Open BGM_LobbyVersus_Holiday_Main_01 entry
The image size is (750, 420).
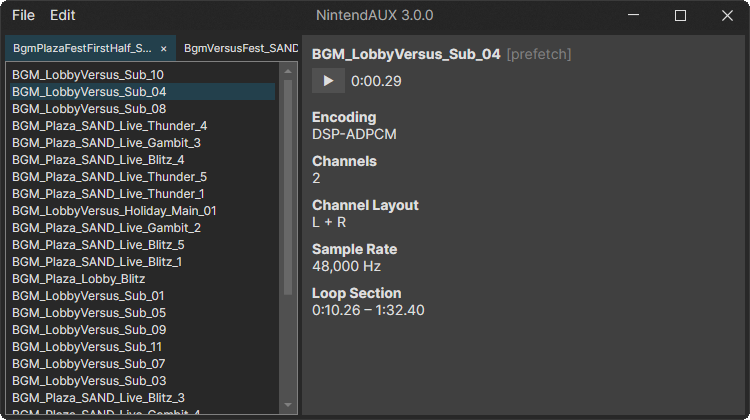coord(143,210)
